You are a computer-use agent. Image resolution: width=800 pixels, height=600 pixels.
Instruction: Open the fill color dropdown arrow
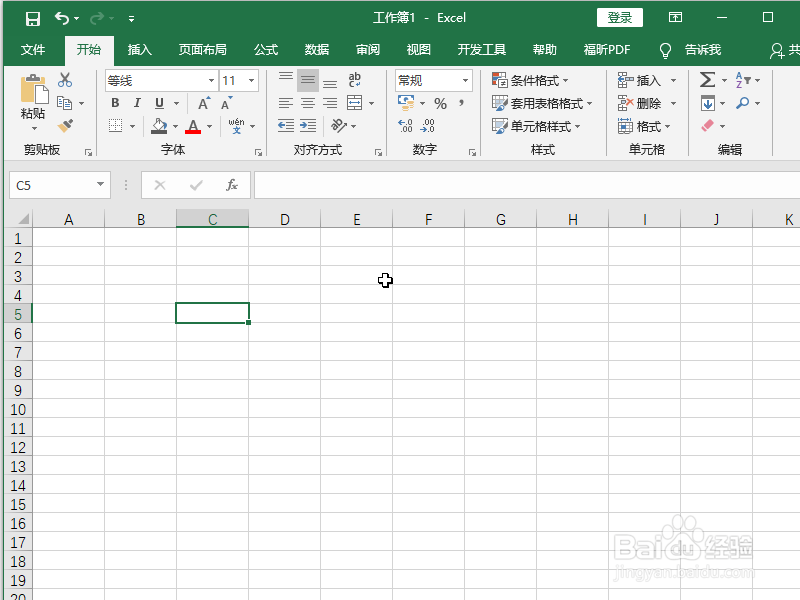pos(176,126)
